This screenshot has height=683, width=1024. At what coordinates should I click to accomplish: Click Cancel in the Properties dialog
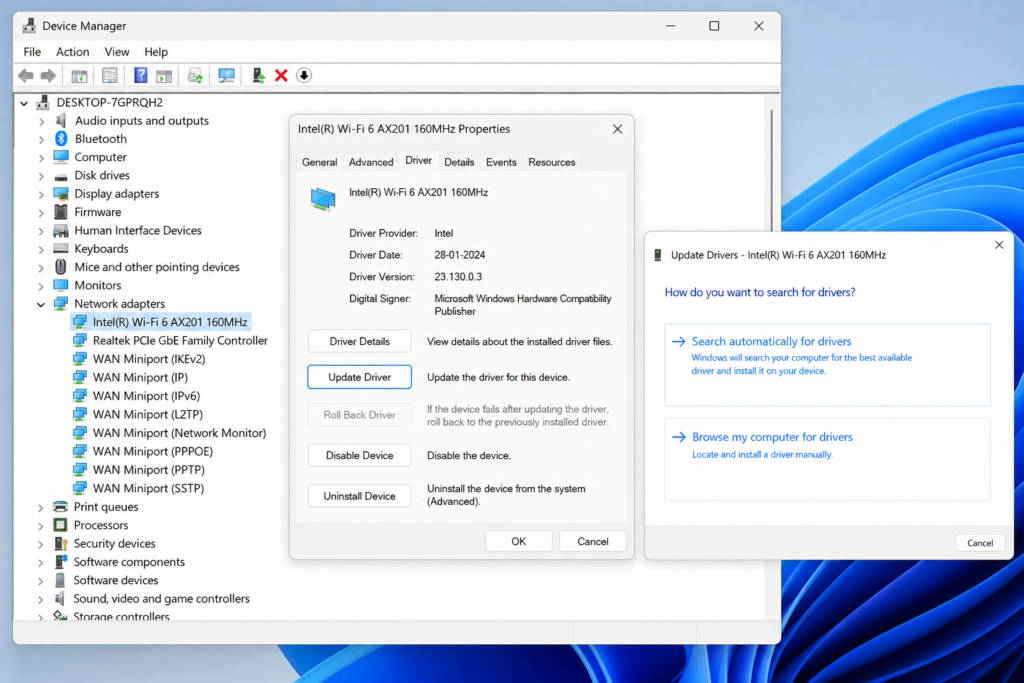coord(592,541)
